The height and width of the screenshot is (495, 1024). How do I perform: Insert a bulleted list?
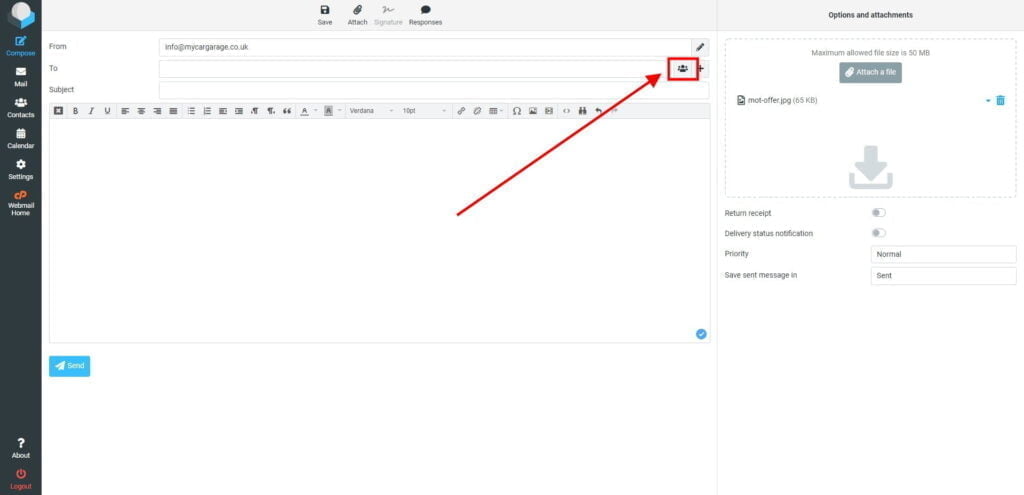[x=191, y=111]
